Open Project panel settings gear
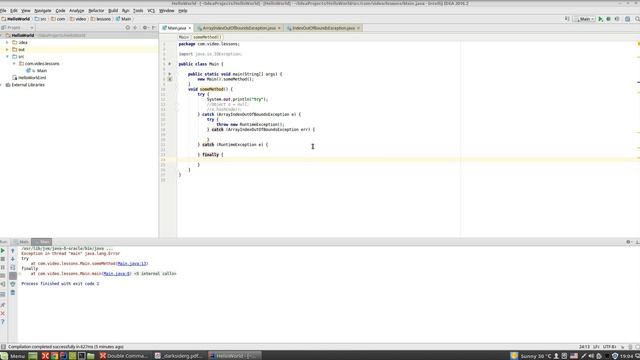This screenshot has width=640, height=360. click(145, 28)
